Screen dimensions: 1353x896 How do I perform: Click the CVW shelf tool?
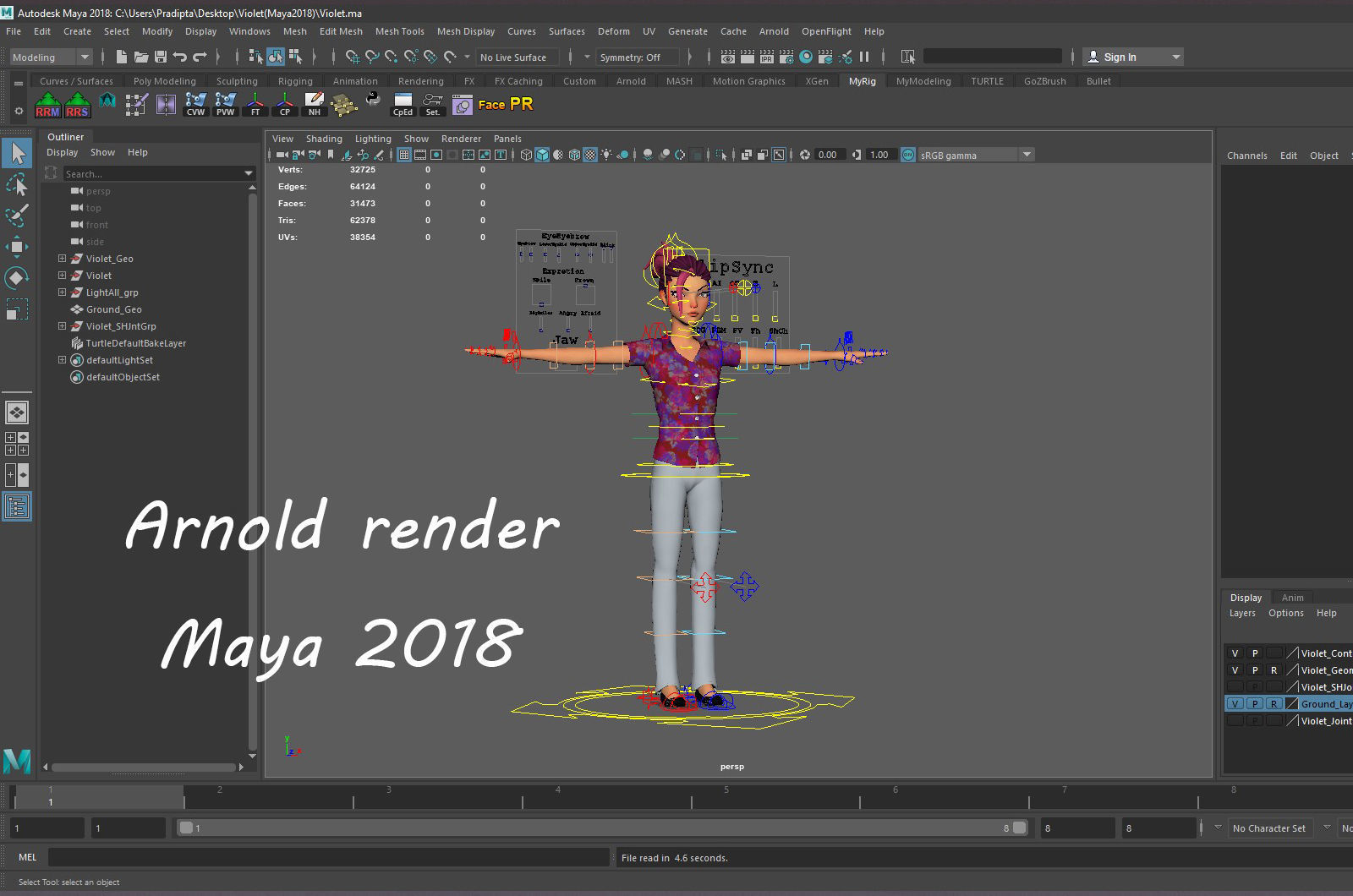[x=195, y=105]
